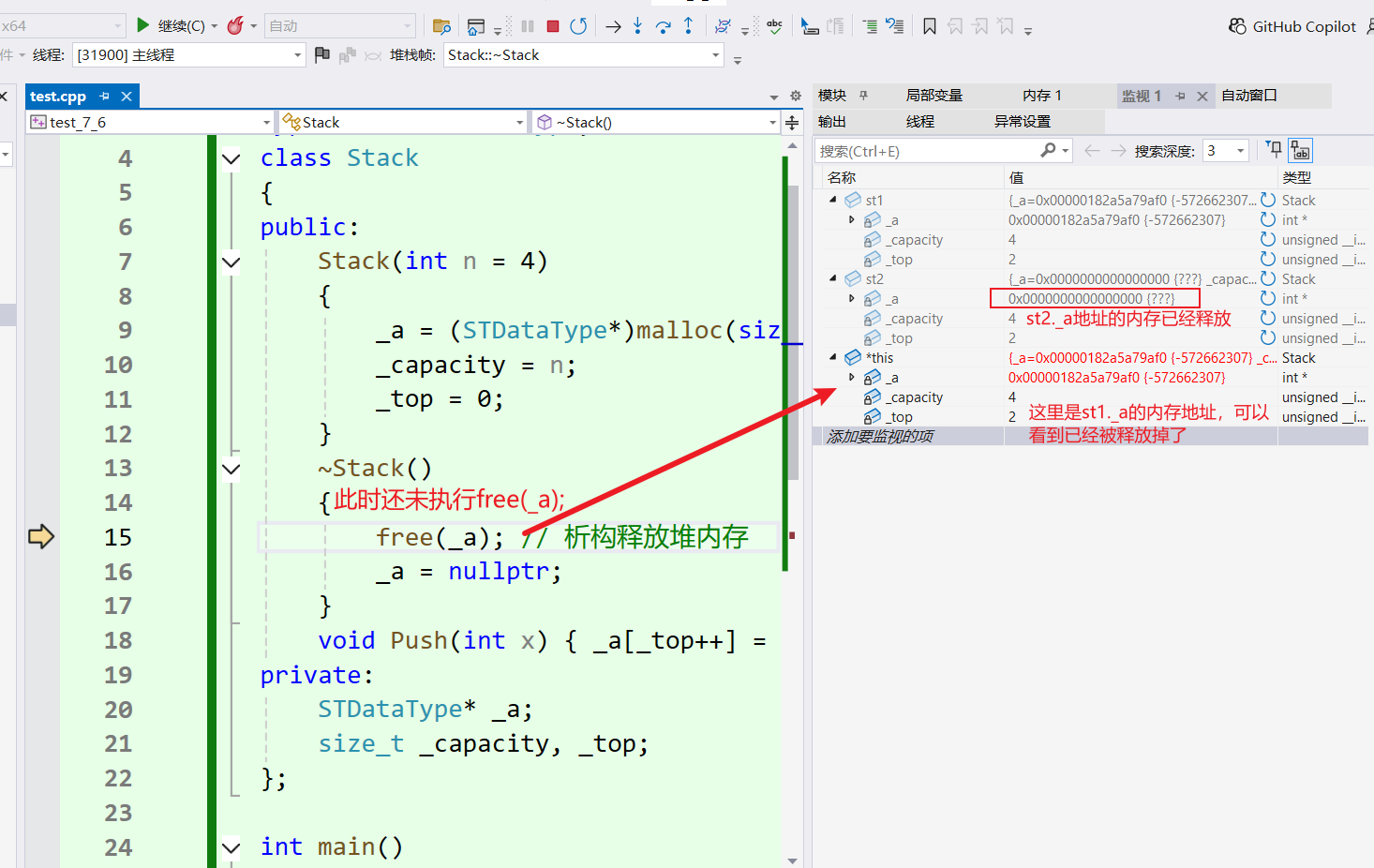This screenshot has width=1374, height=868.
Task: Pin the test.cpp tab
Action: tap(104, 96)
